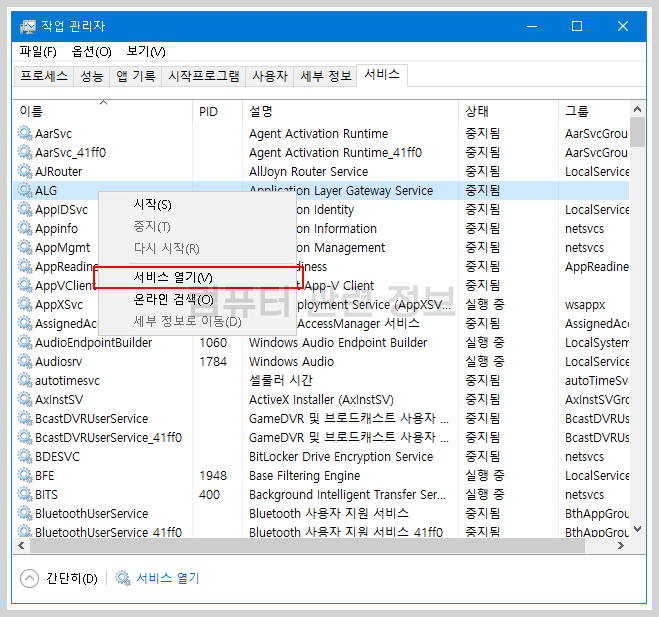Viewport: 659px width, 617px height.
Task: Select BitLocker Drive Encryption Service text
Action: pos(341,457)
